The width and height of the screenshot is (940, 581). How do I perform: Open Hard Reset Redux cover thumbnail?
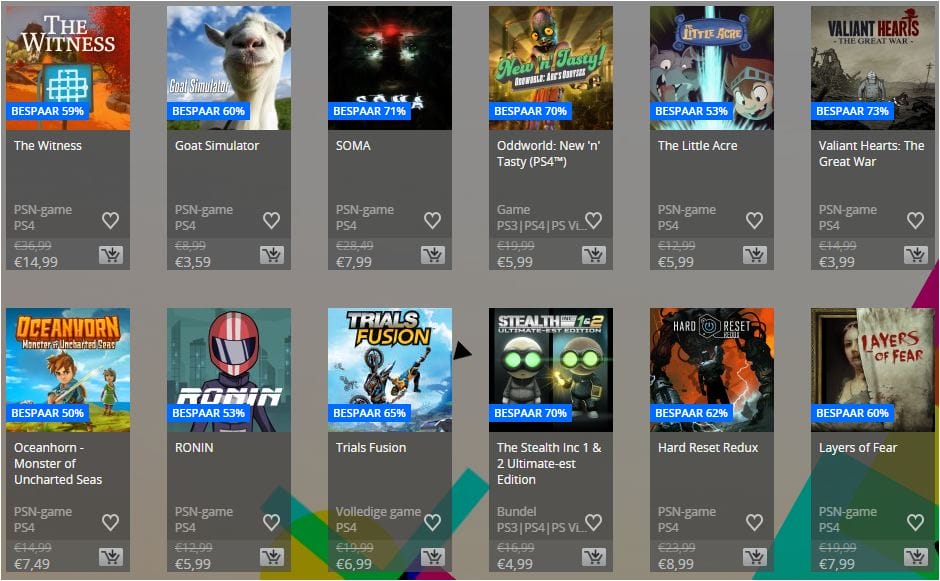[x=712, y=370]
